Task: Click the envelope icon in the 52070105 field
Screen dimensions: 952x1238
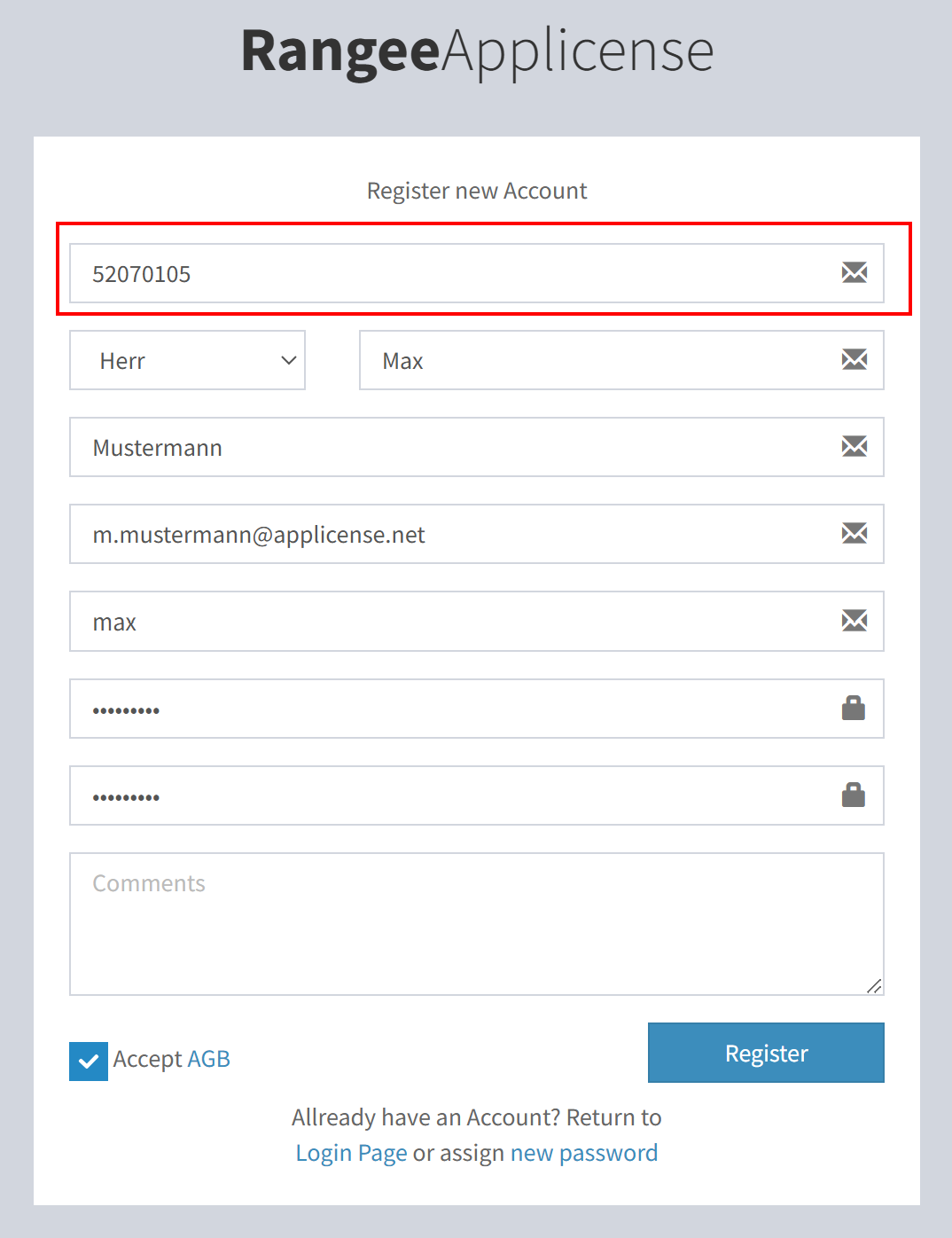Action: point(854,272)
